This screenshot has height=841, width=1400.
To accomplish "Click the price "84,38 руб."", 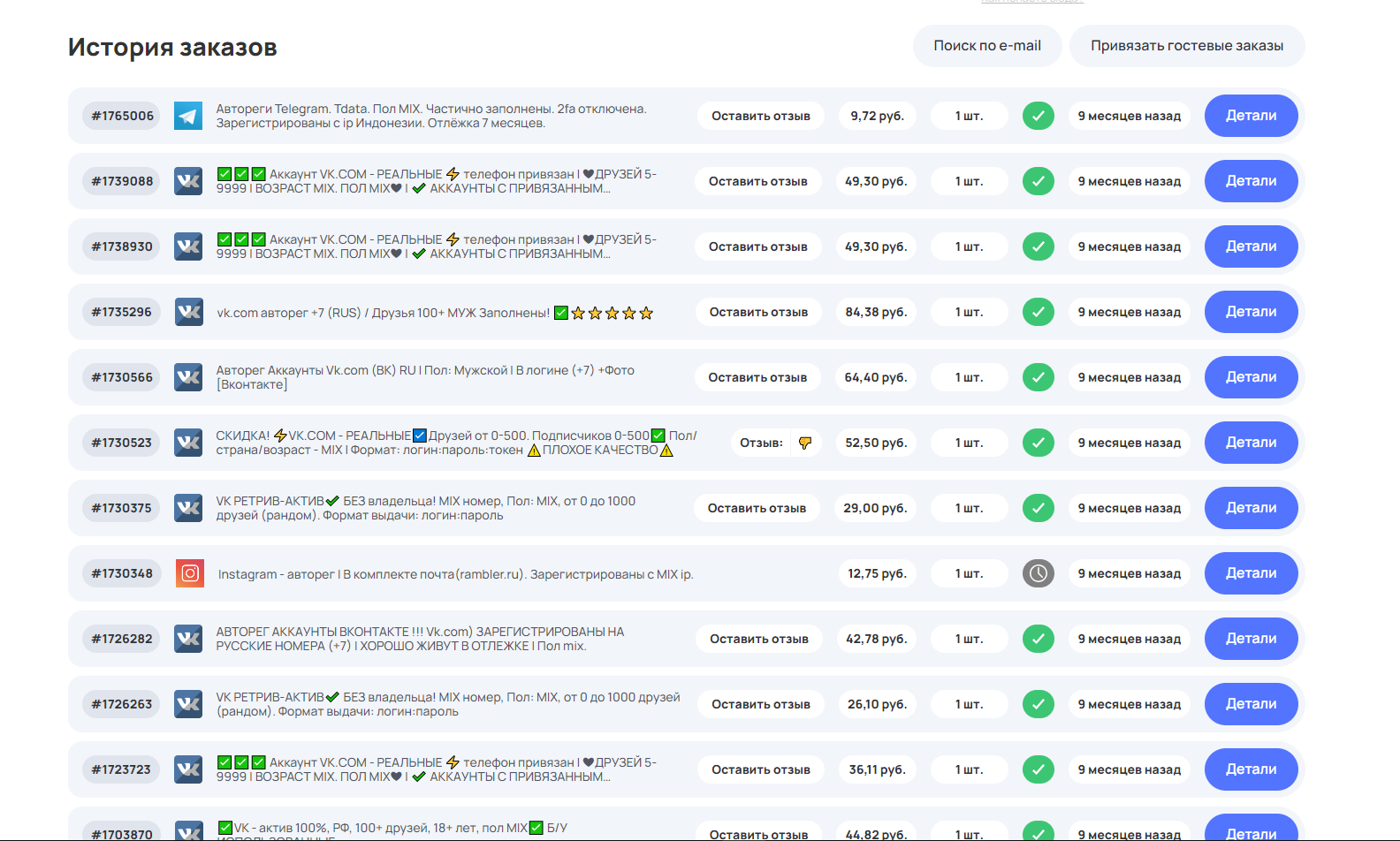I will 876,312.
